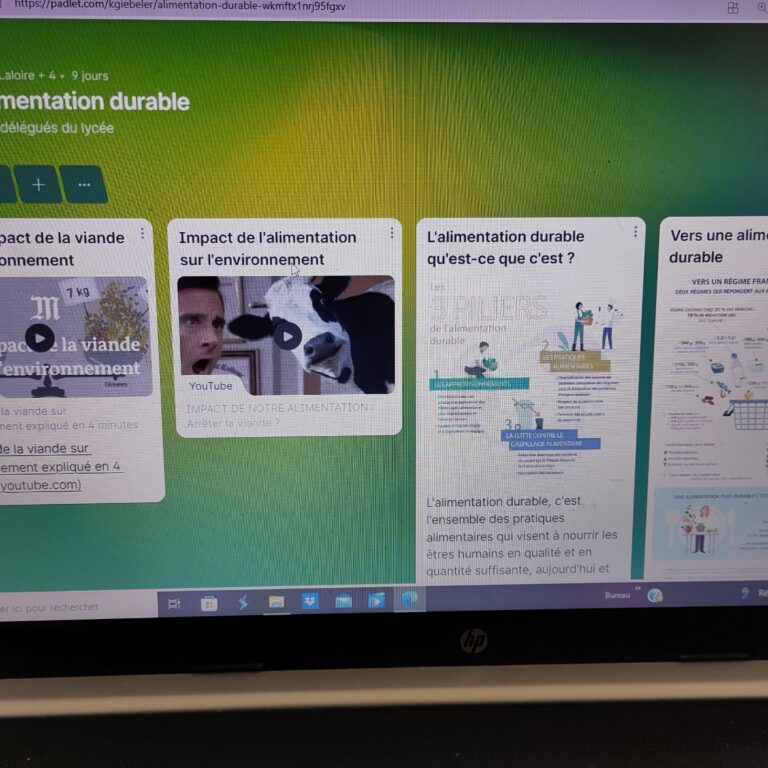Click the 'délégués du lycée' subtitle

point(57,128)
